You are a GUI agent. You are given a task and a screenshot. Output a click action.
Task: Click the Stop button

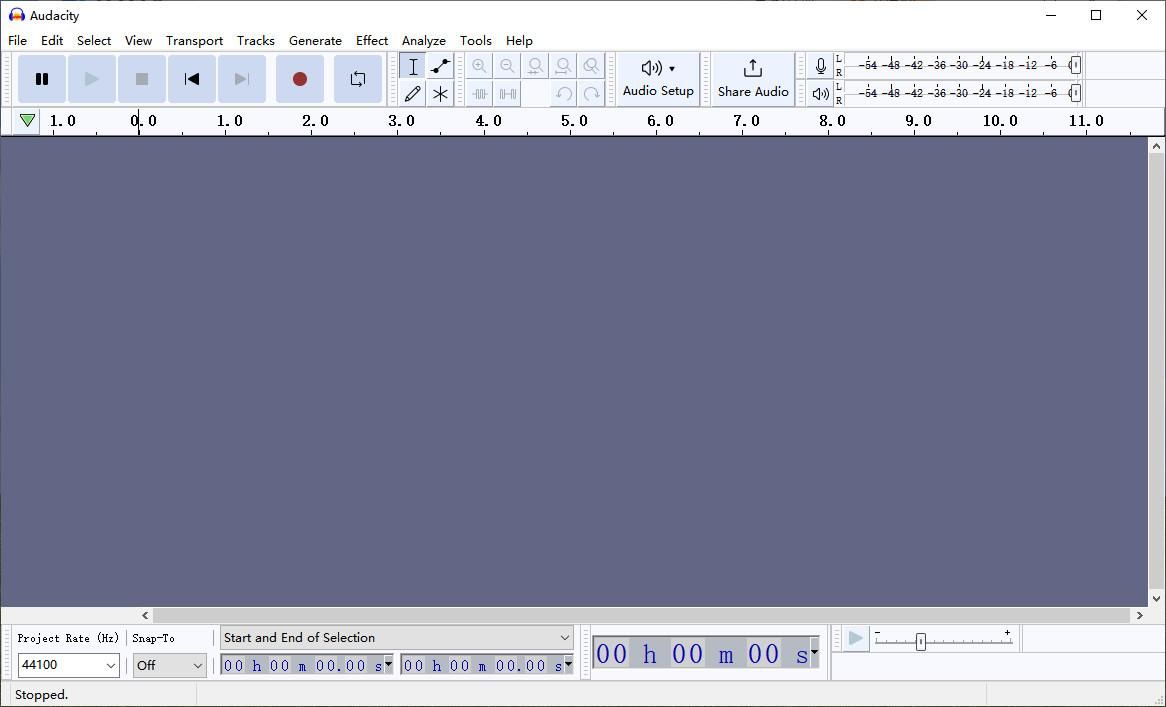coord(141,79)
